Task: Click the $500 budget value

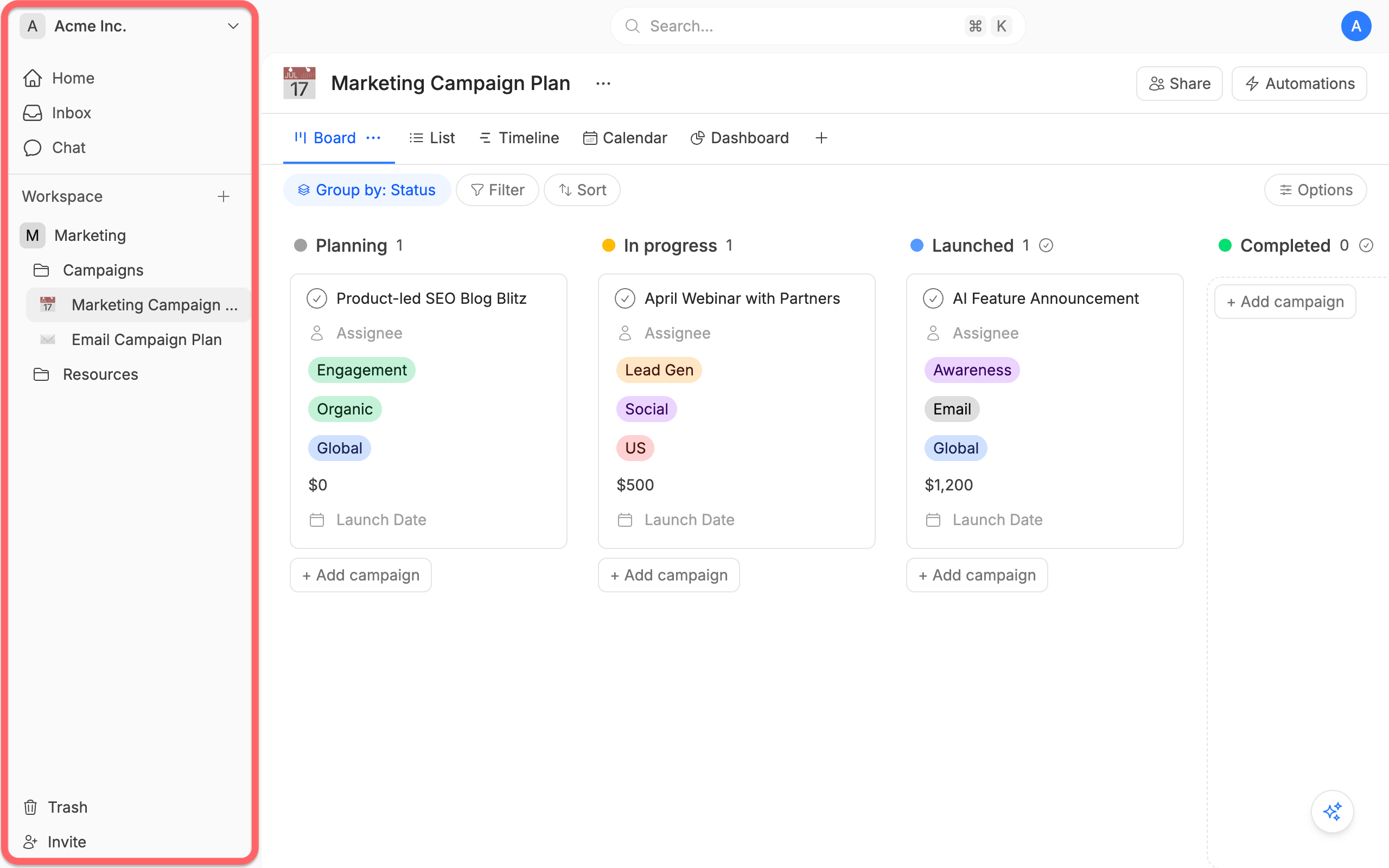Action: click(635, 484)
